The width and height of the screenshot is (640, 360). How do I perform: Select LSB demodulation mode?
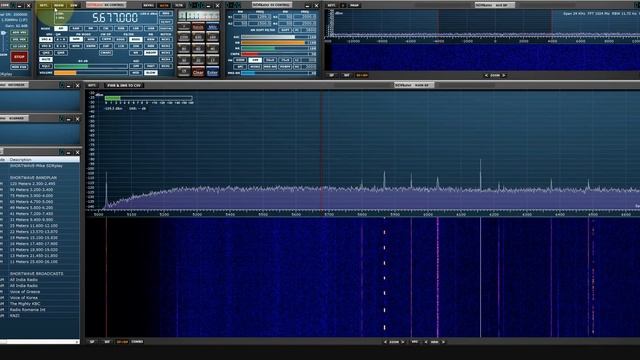[x=136, y=29]
